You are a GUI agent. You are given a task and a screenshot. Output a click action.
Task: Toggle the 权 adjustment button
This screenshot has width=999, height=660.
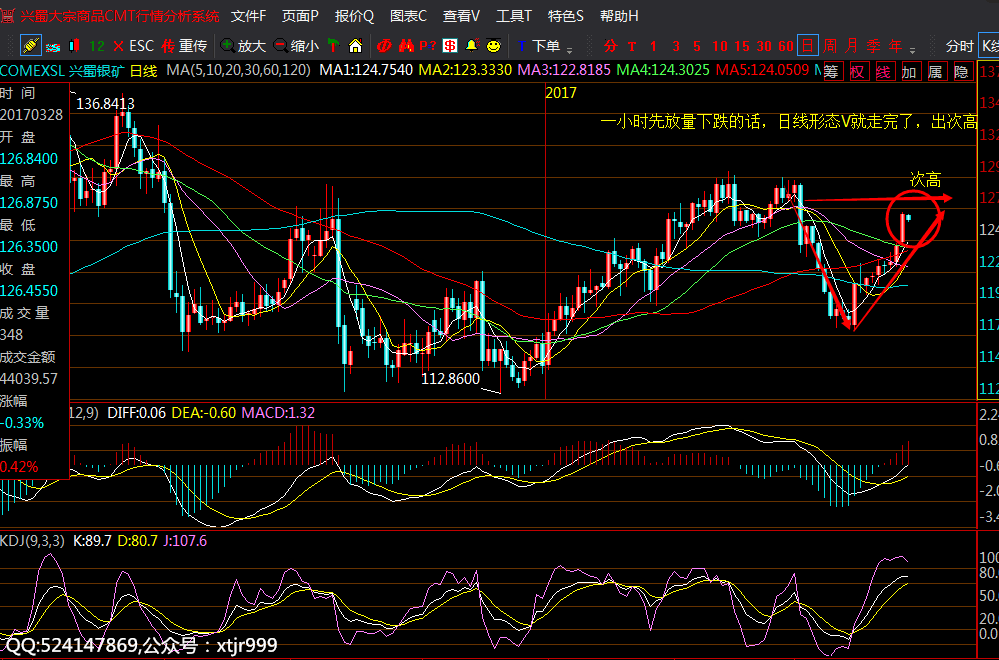857,71
